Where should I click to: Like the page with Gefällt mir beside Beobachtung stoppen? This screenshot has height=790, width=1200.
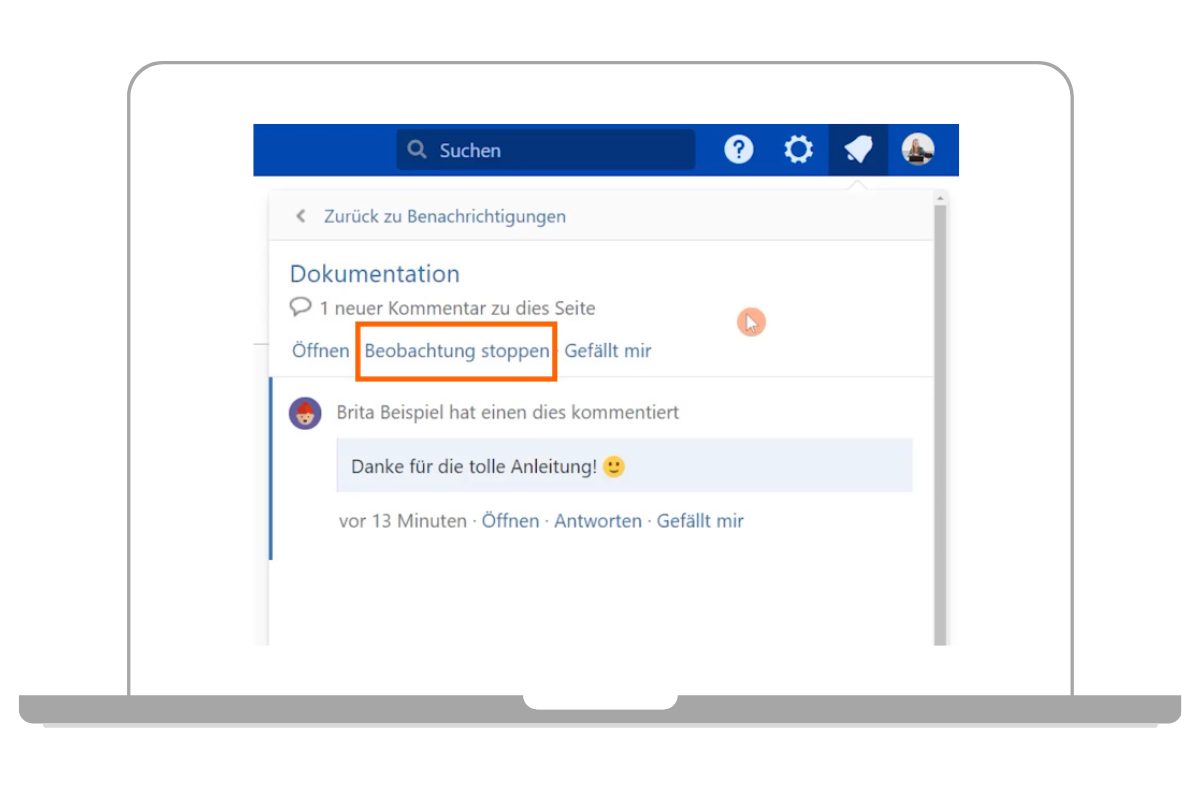(x=608, y=351)
